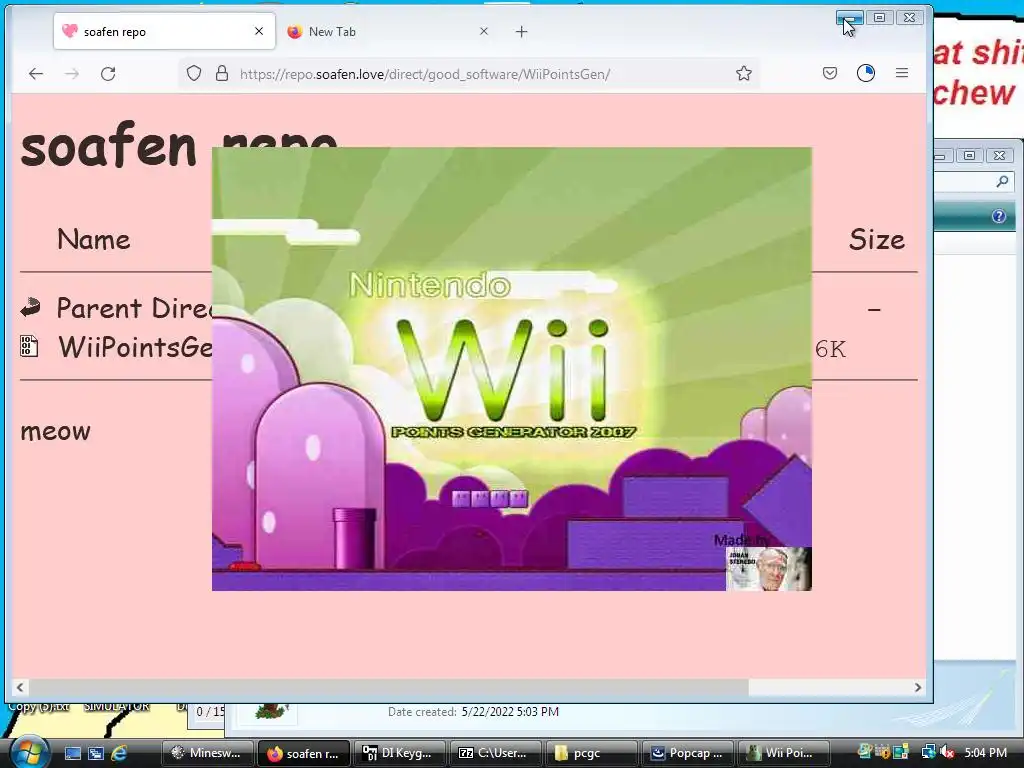Click the muted volume tray icon

tap(947, 753)
